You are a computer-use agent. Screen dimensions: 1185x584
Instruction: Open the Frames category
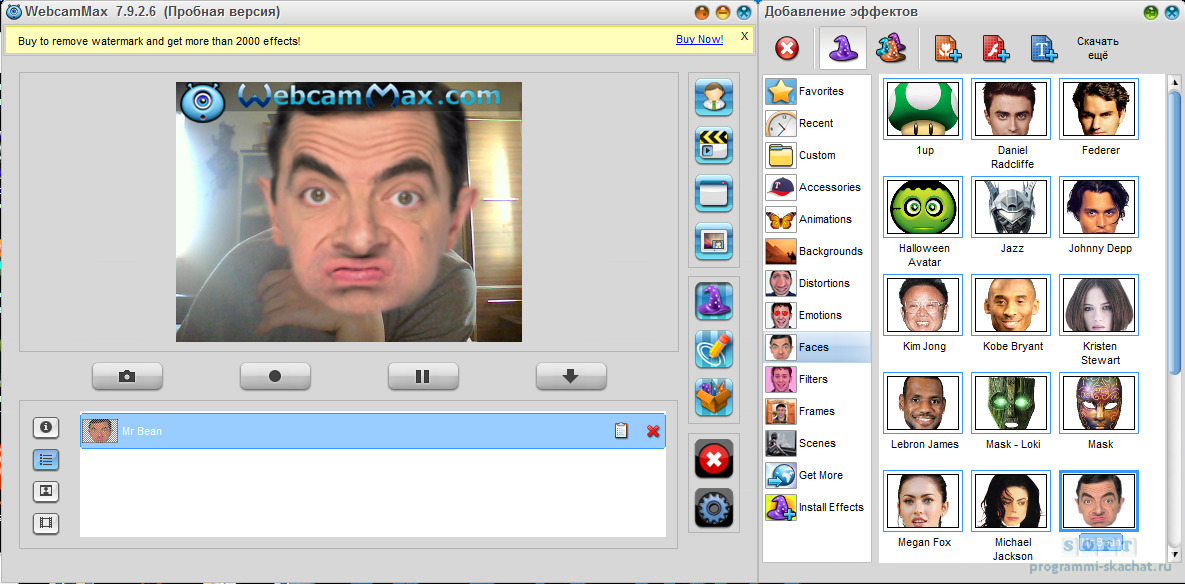point(818,411)
